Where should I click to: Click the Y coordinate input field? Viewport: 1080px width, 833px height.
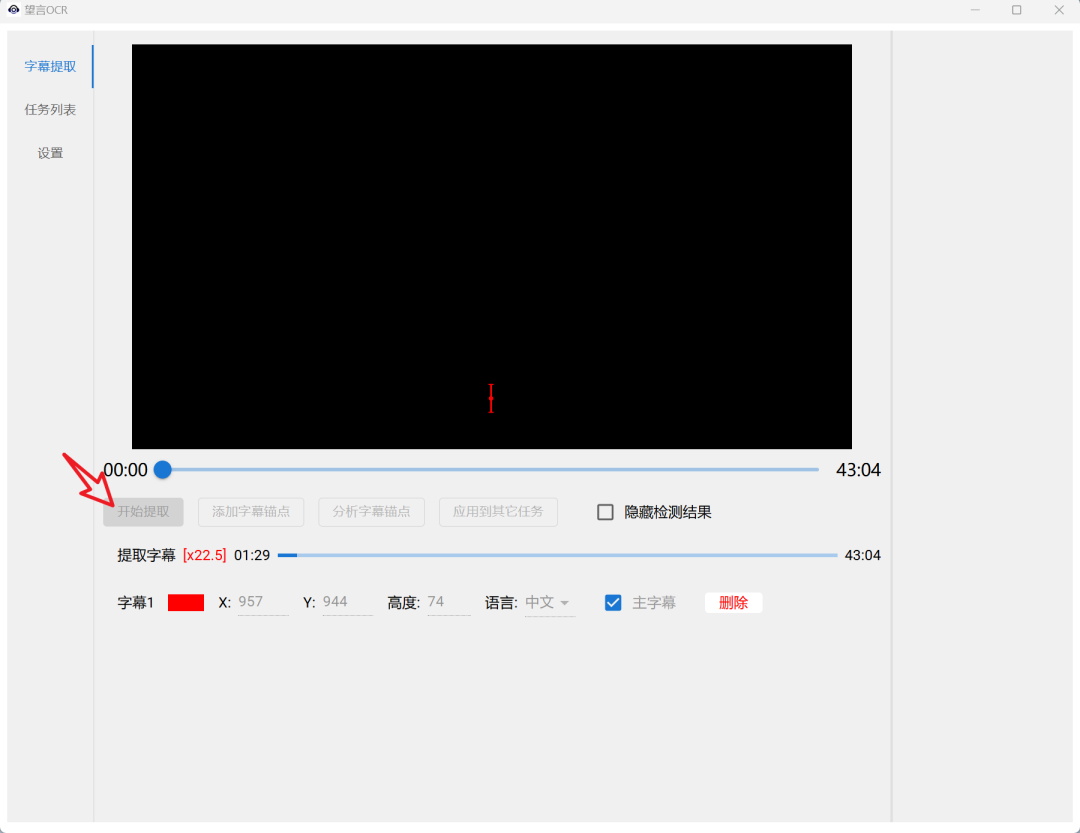346,602
